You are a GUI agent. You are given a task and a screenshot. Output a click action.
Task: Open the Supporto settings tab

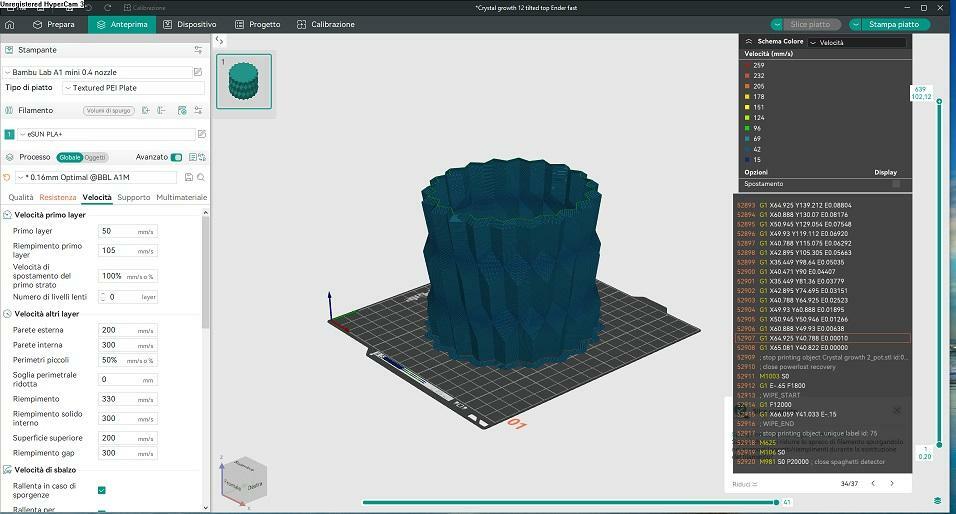[x=133, y=198]
